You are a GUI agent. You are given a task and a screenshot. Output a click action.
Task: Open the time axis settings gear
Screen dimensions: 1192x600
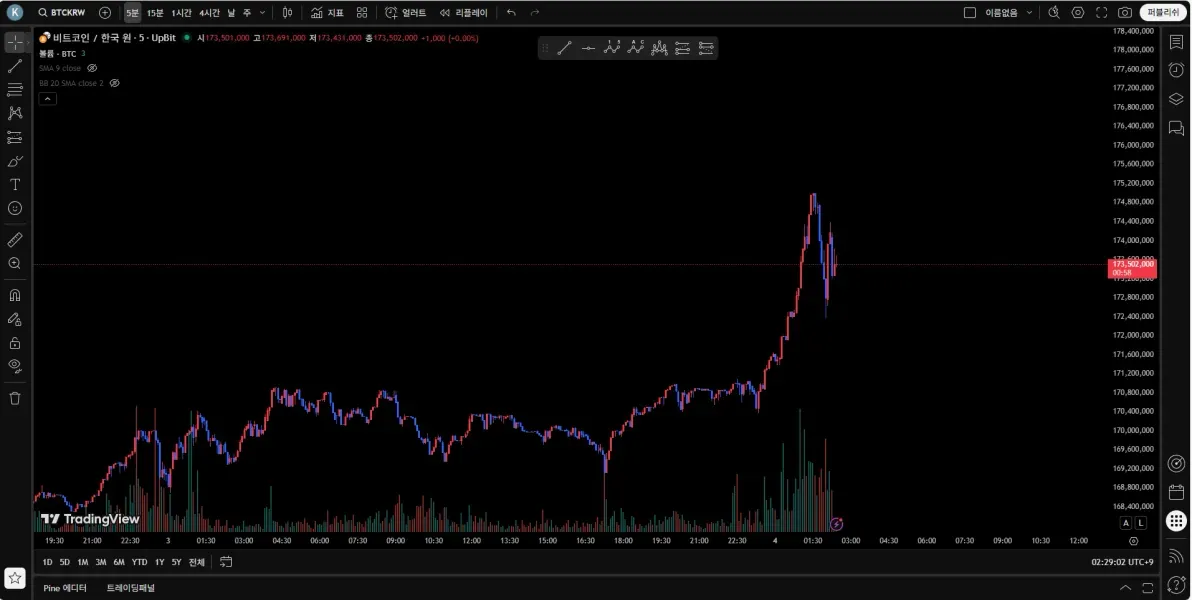click(1133, 541)
